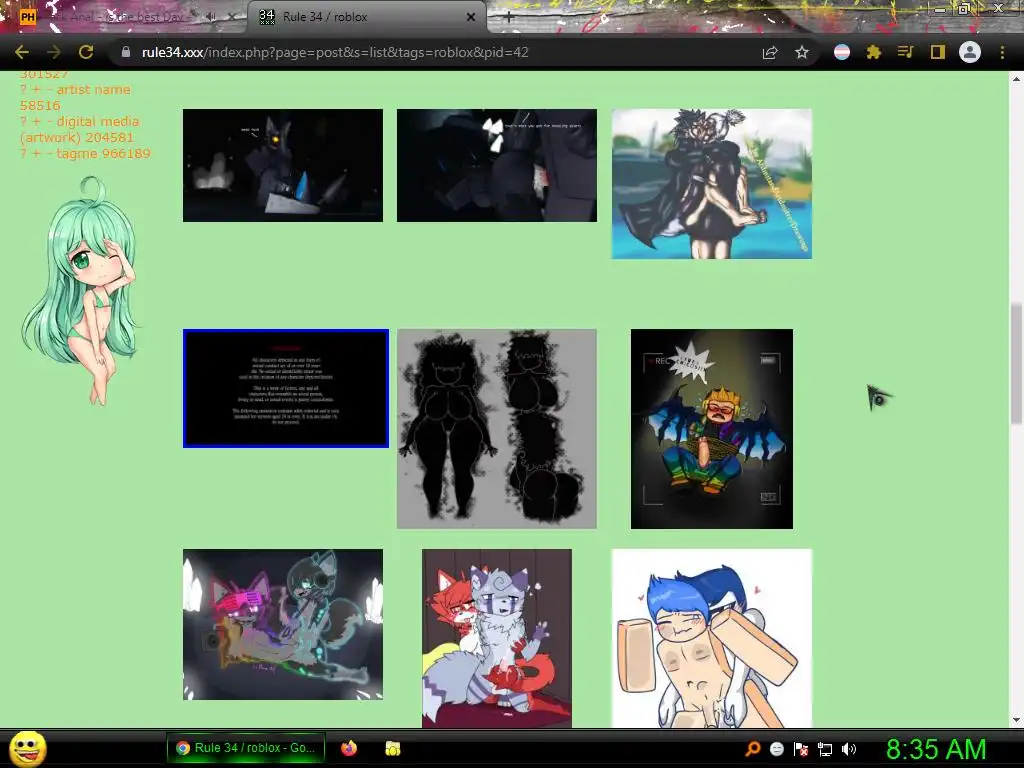1024x768 pixels.
Task: Open the network tray icon
Action: [x=825, y=749]
